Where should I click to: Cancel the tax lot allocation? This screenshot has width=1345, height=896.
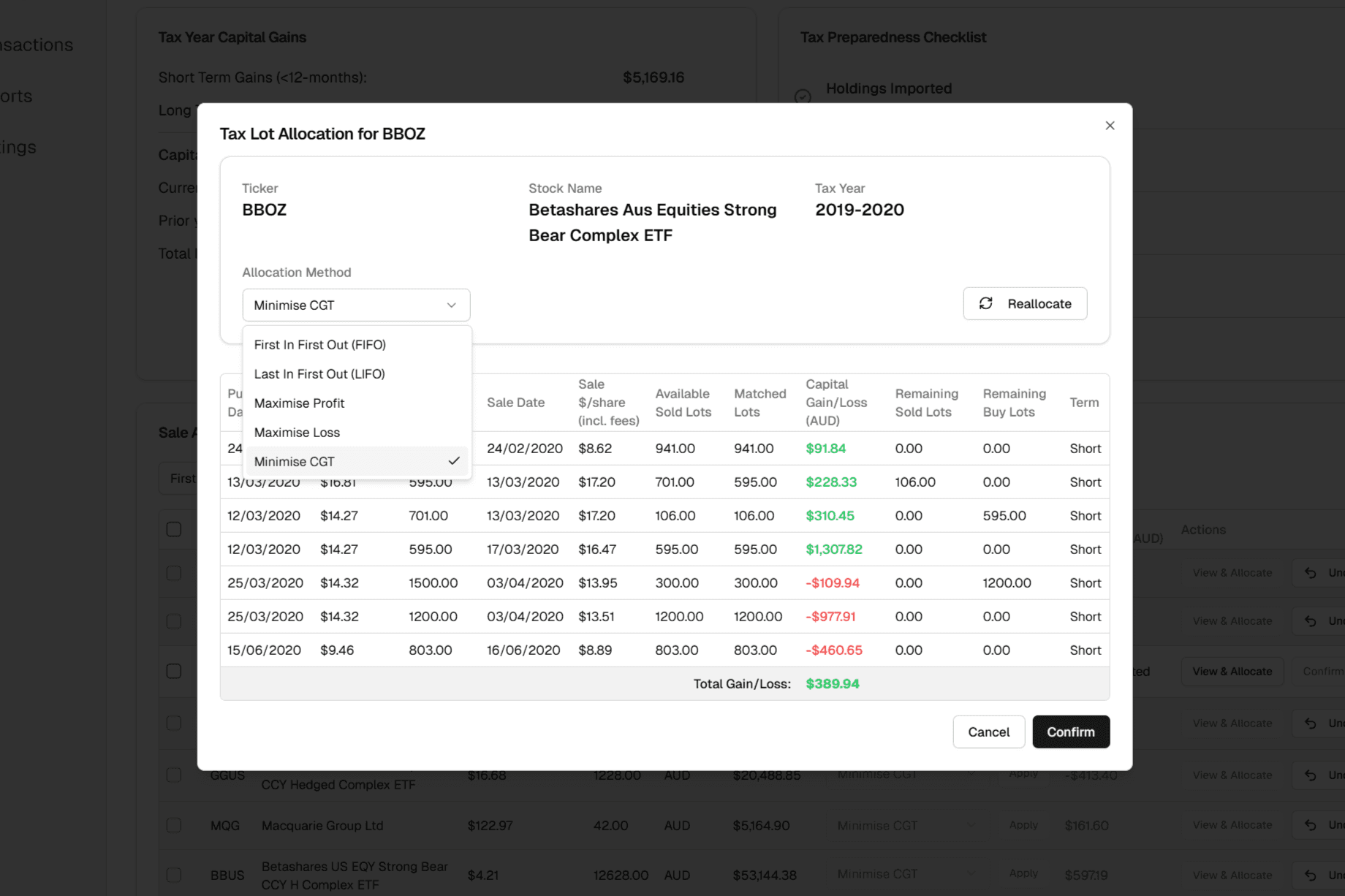point(988,732)
